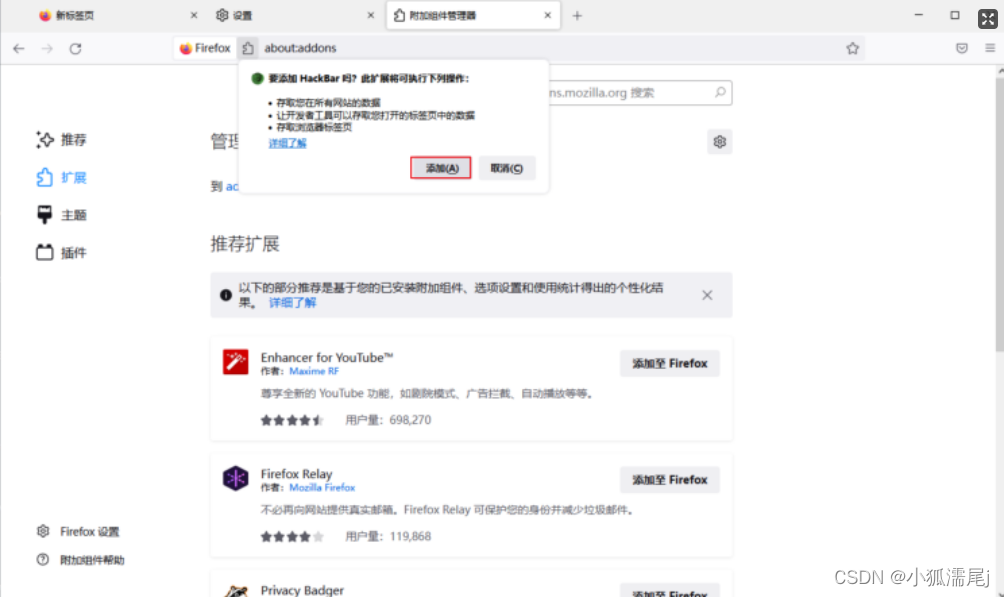Open the Firefox hamburger menu

coord(990,48)
